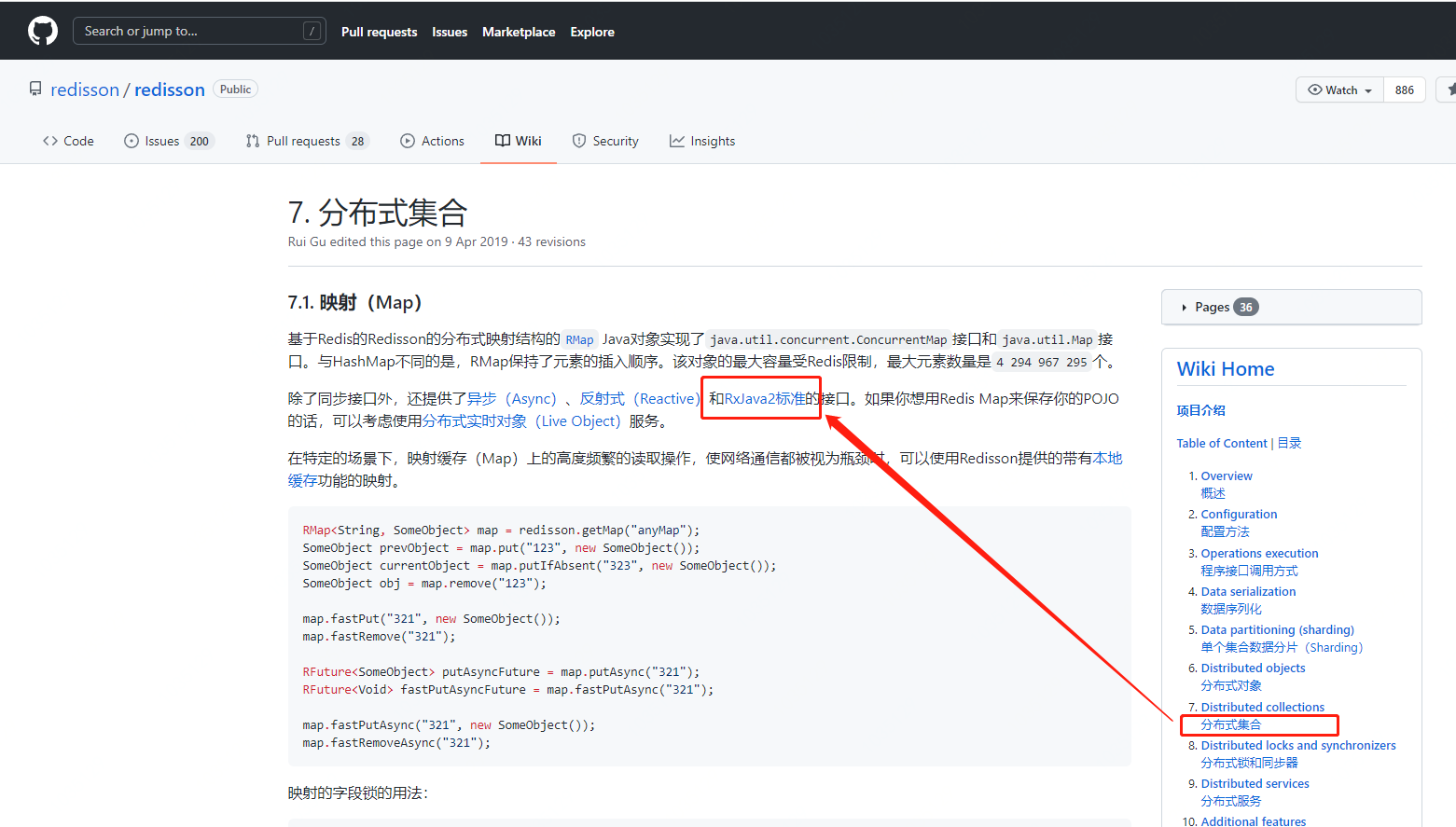The image size is (1456, 827).
Task: Click the RMap code link in the text
Action: (x=579, y=339)
